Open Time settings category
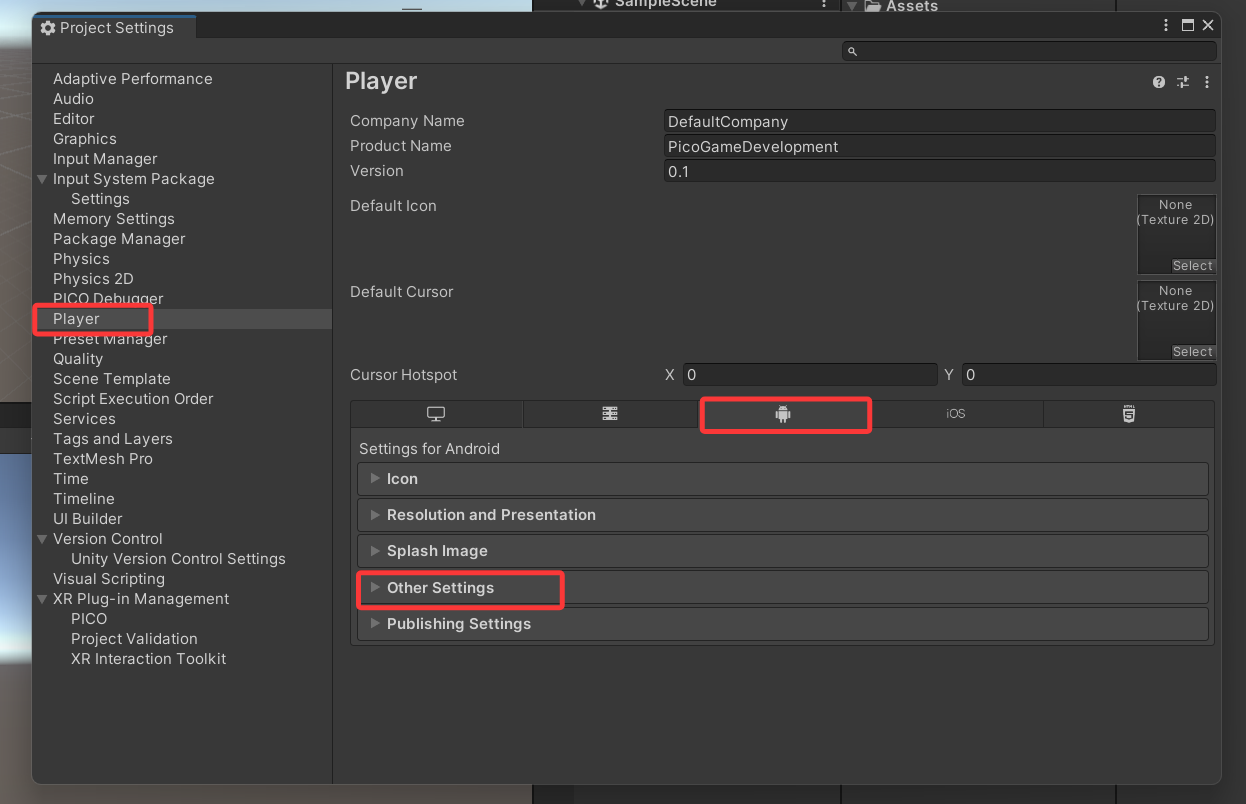Screen dimensions: 1246x804 [x=70, y=479]
